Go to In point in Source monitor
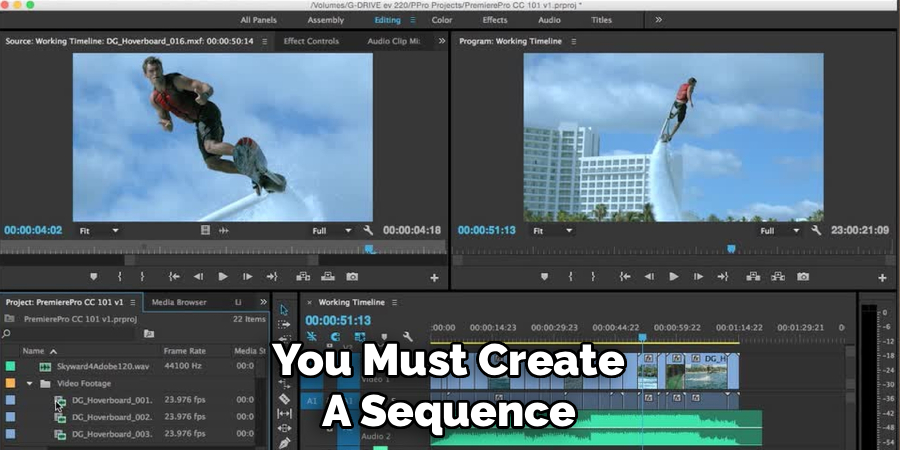 tap(174, 277)
